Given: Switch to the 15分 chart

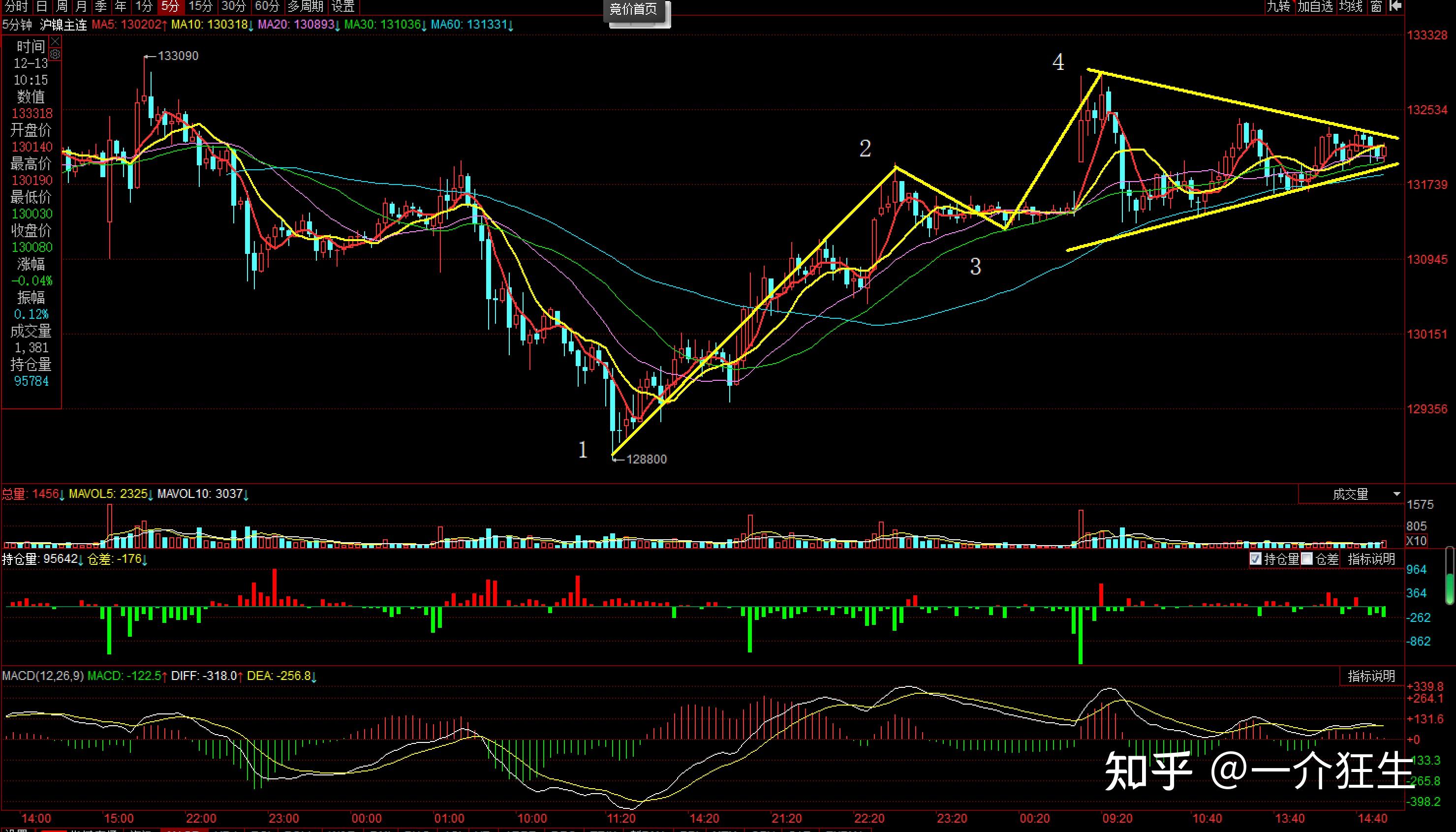Looking at the screenshot, I should pyautogui.click(x=200, y=6).
